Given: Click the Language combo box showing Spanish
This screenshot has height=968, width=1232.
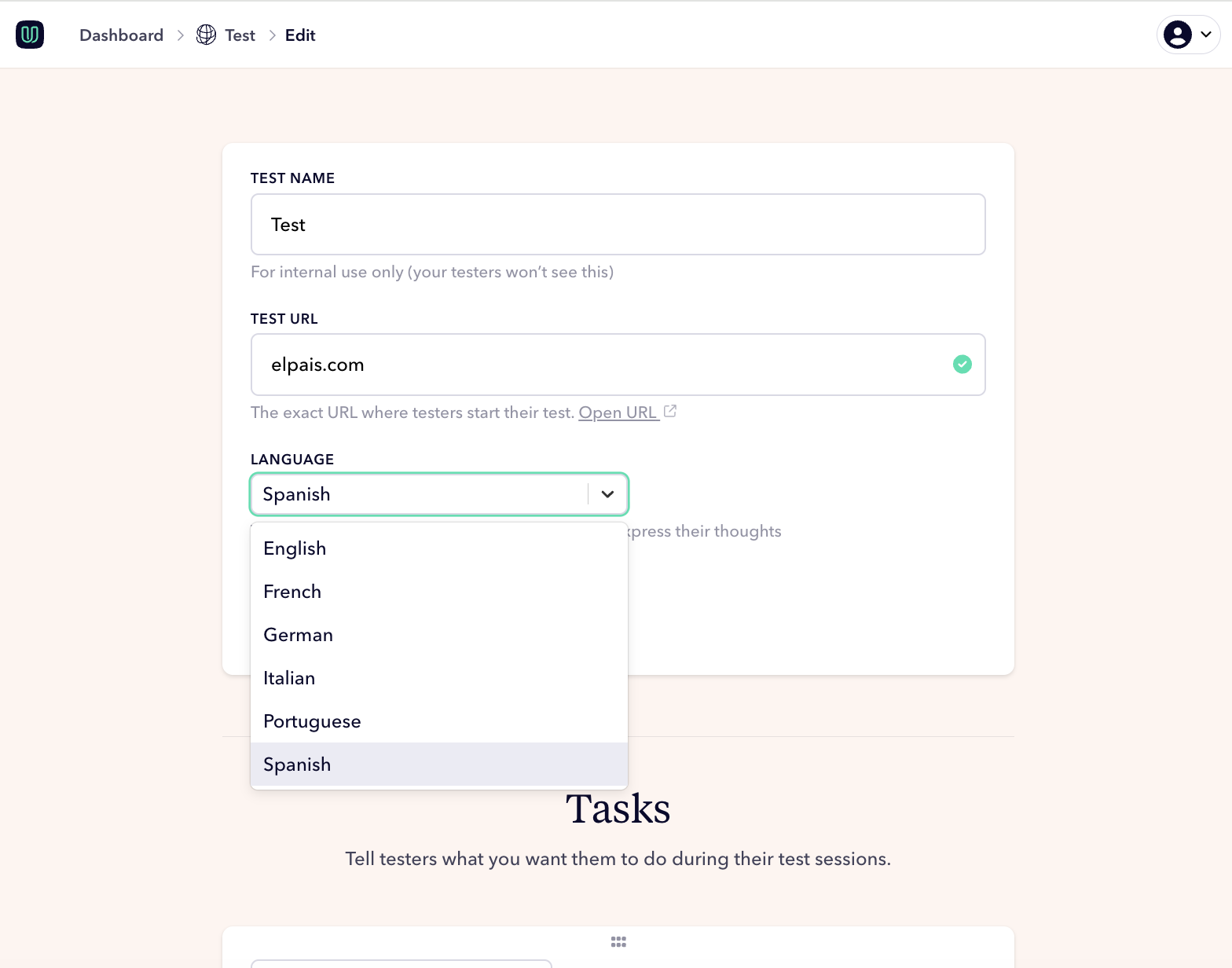Looking at the screenshot, I should (x=439, y=494).
